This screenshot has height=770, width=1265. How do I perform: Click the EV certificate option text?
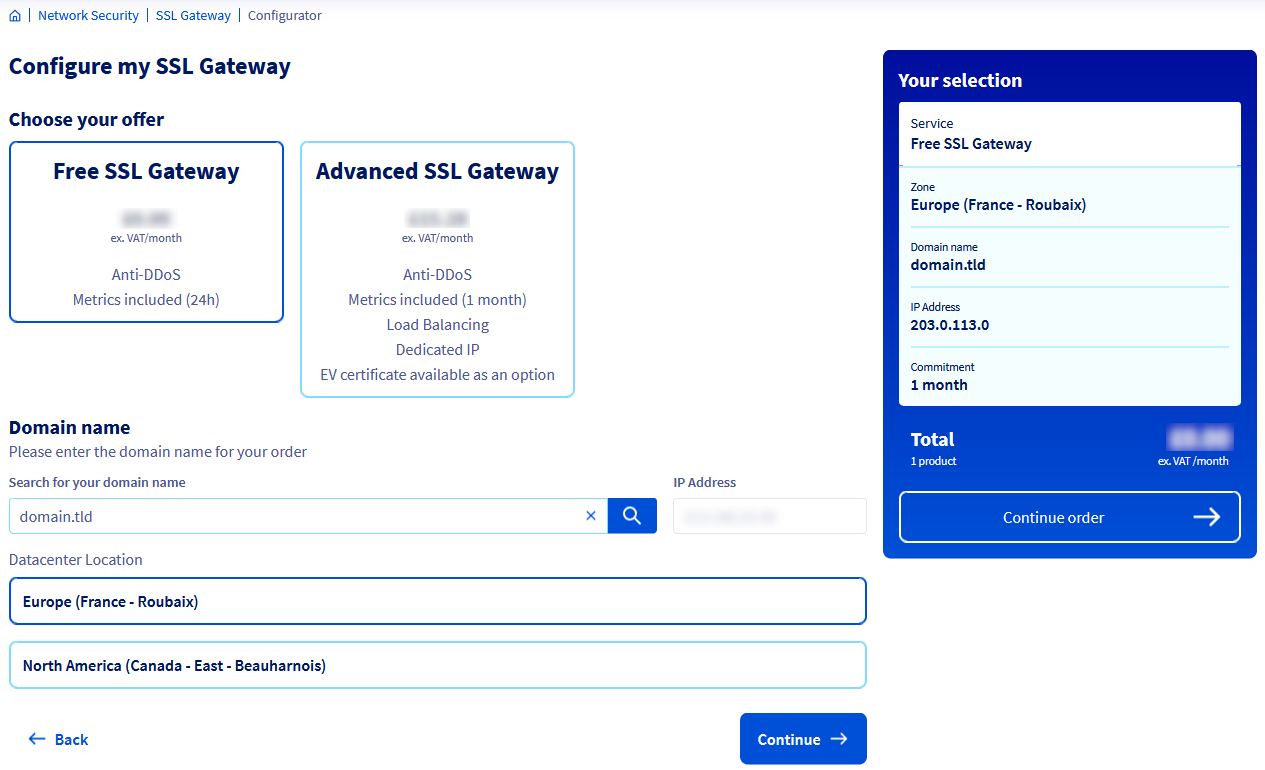[437, 374]
